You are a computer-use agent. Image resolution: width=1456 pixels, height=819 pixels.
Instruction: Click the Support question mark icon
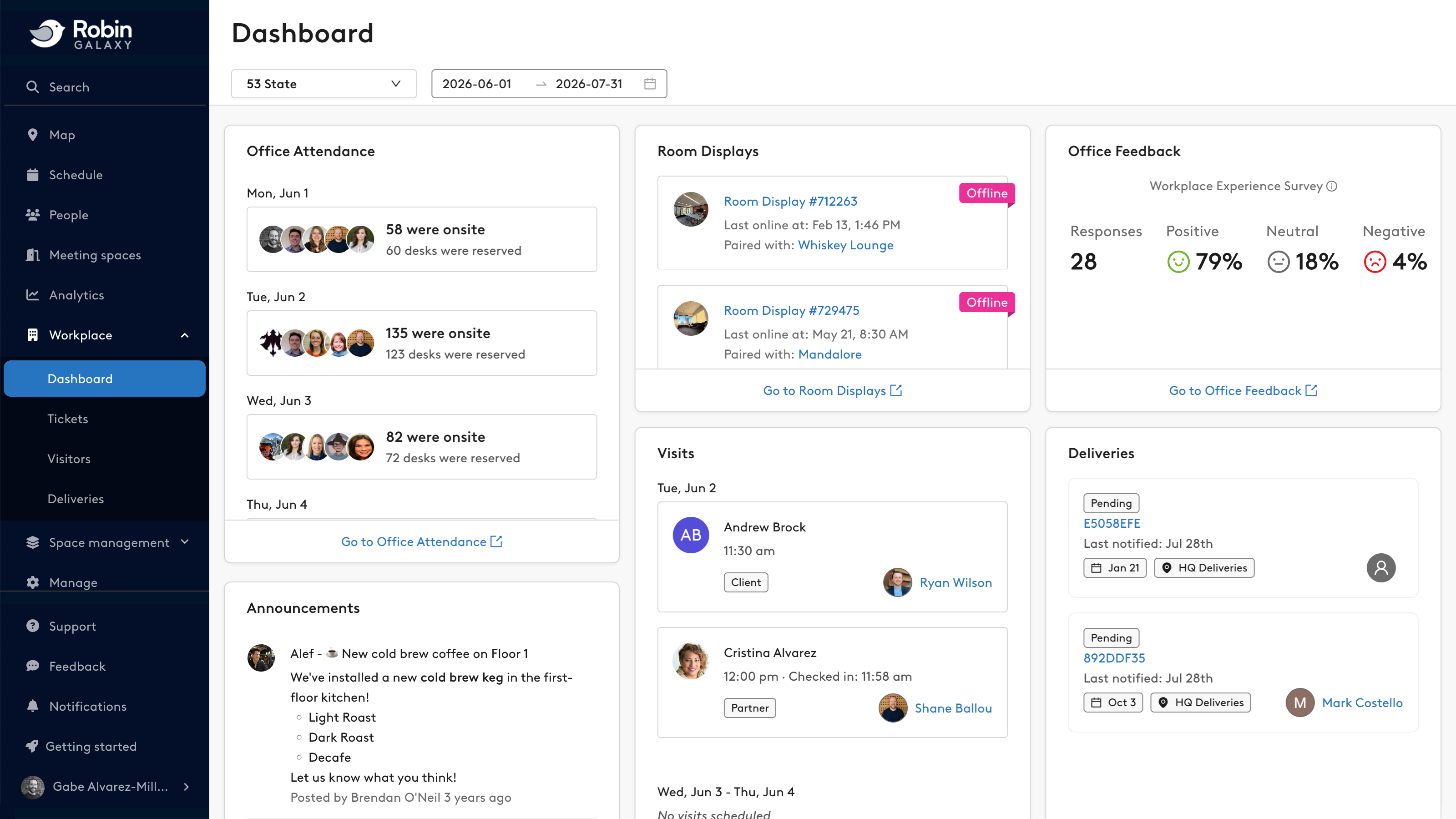33,626
